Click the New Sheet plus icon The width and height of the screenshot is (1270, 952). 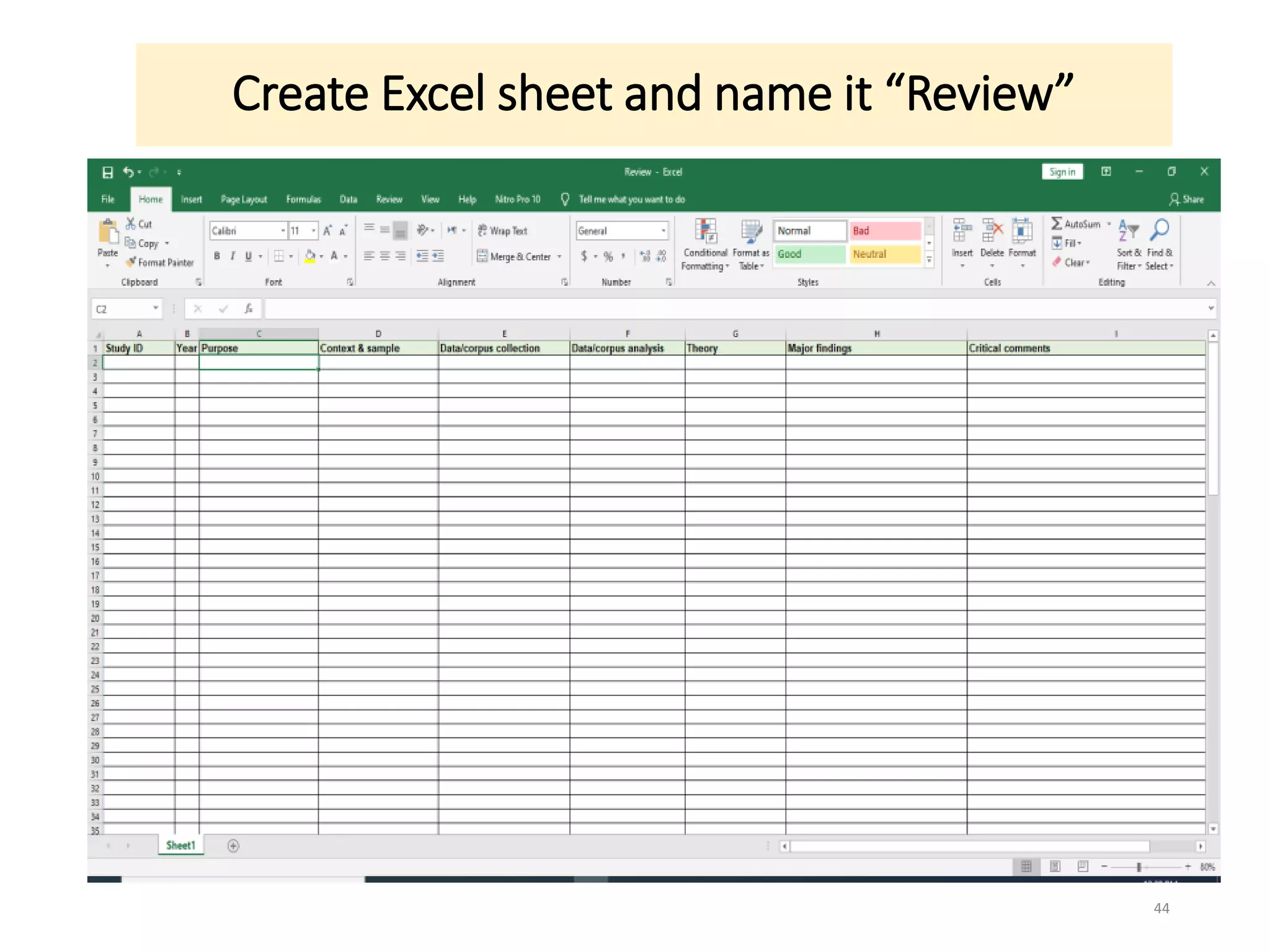233,845
